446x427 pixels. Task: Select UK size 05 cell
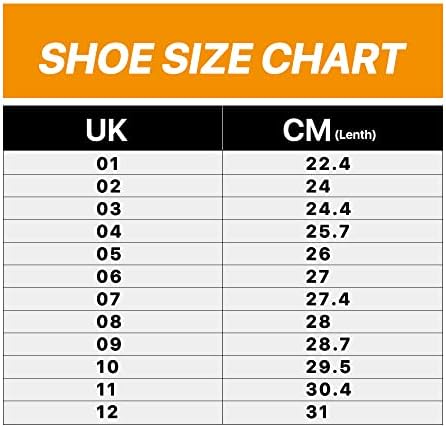pyautogui.click(x=113, y=254)
